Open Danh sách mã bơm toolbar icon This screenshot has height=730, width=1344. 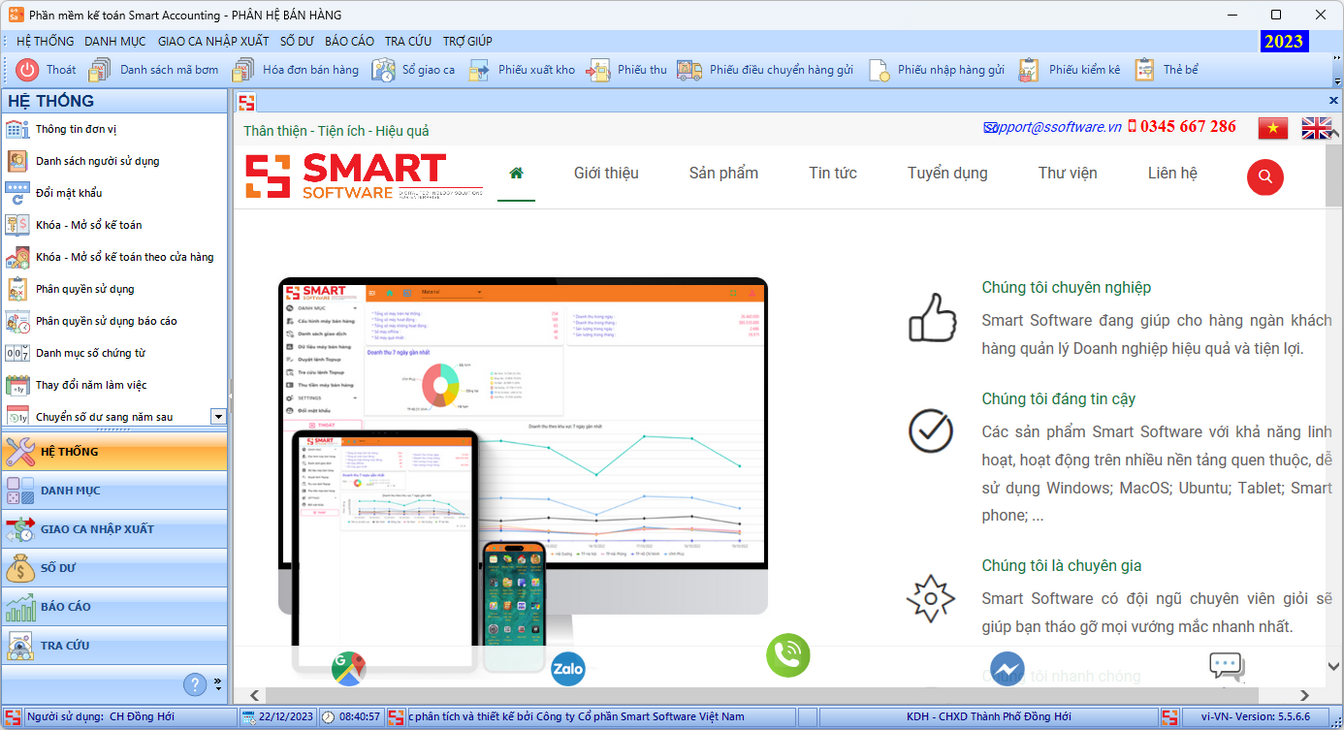pyautogui.click(x=100, y=70)
